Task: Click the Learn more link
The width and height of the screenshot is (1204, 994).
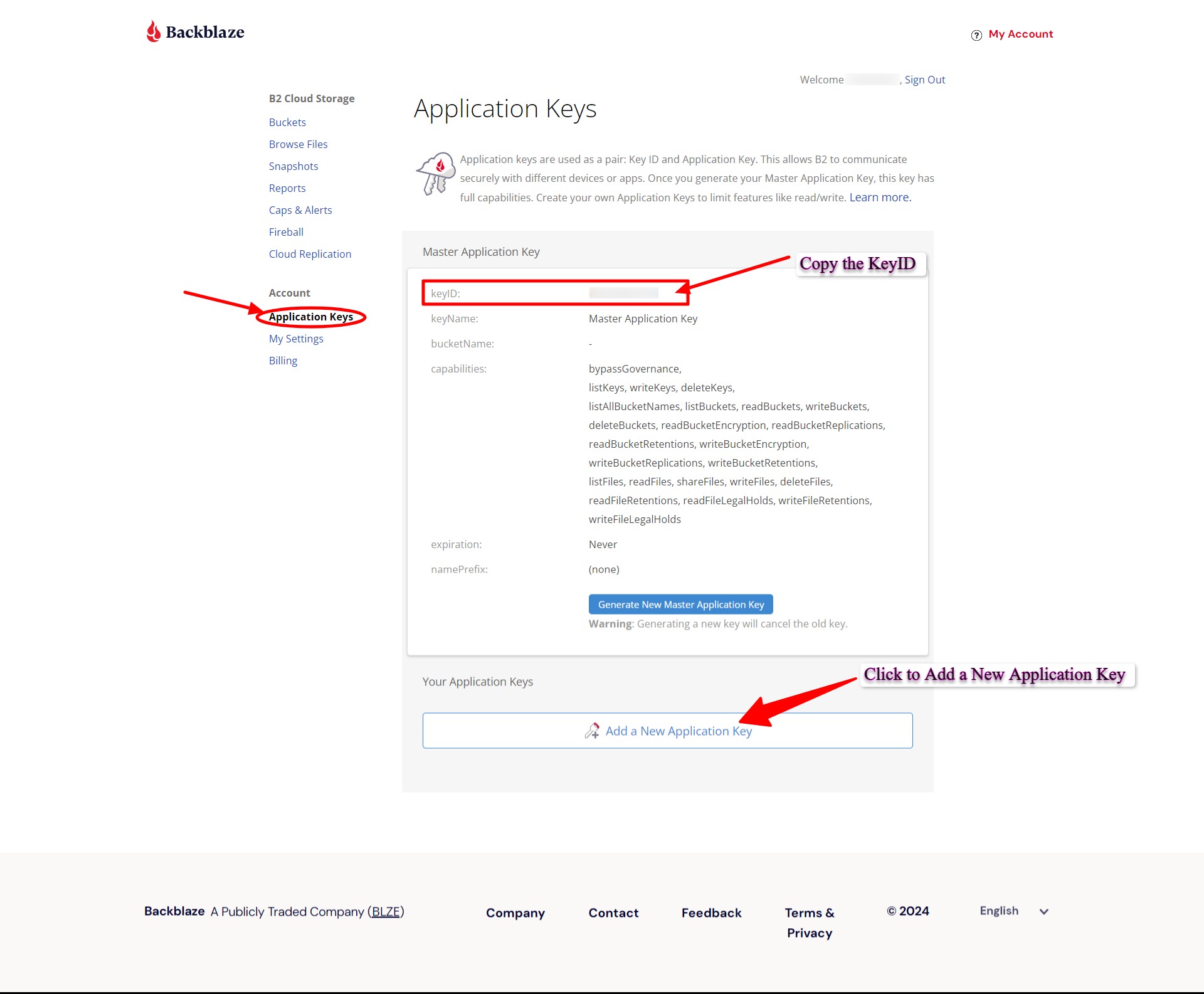Action: coord(880,198)
